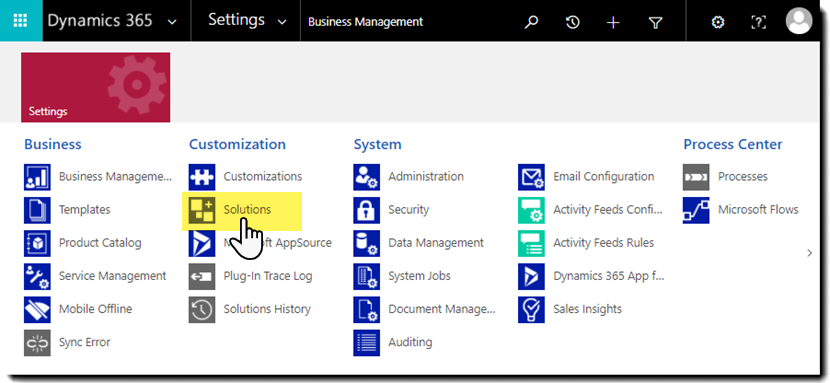This screenshot has height=383, width=830.
Task: Open the Solutions link
Action: (247, 209)
